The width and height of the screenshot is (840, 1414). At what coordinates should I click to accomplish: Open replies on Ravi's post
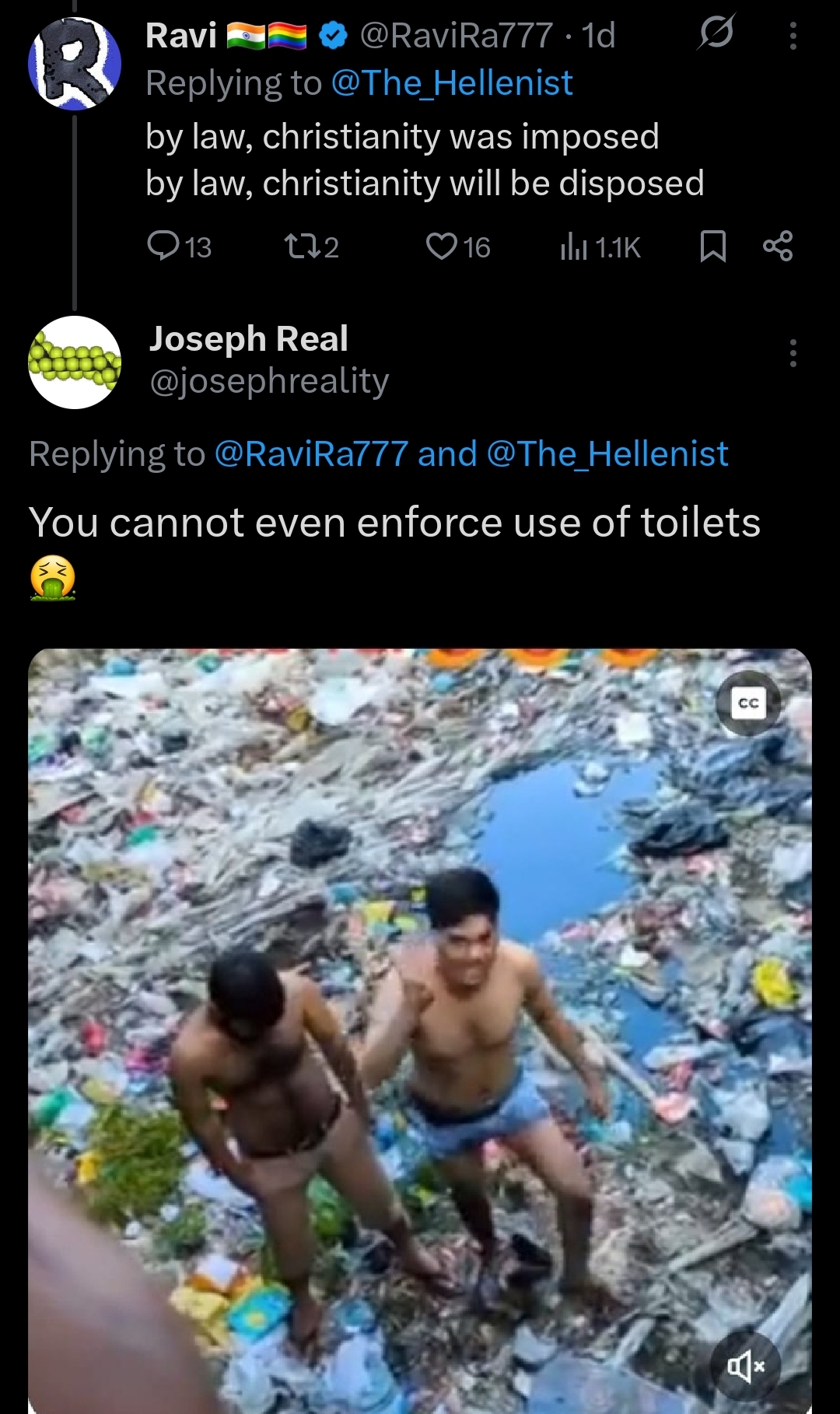(x=179, y=247)
